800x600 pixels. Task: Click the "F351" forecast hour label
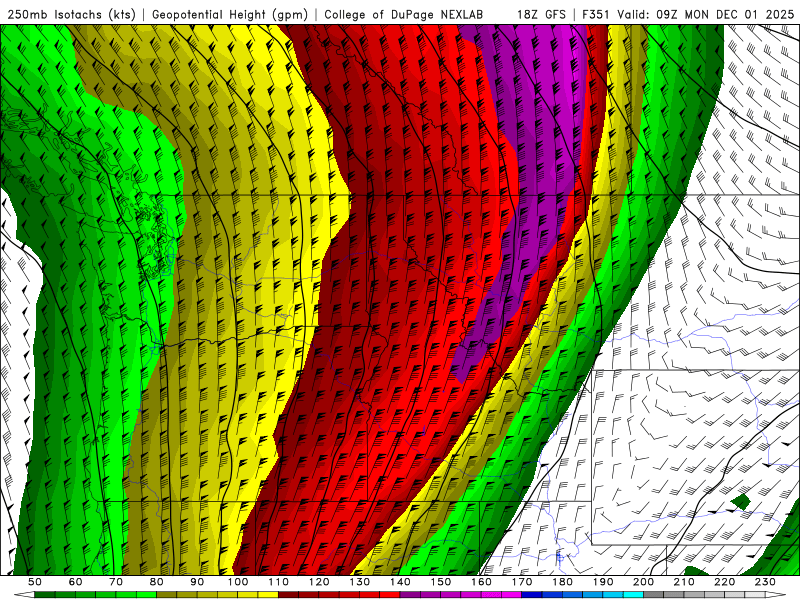(x=595, y=15)
